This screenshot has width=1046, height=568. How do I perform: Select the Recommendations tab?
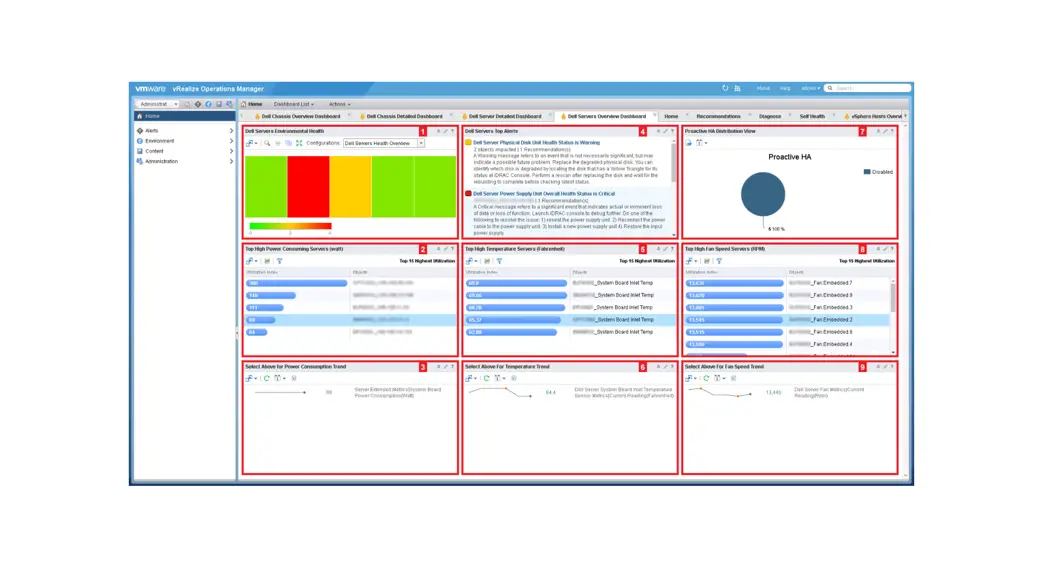pyautogui.click(x=718, y=116)
